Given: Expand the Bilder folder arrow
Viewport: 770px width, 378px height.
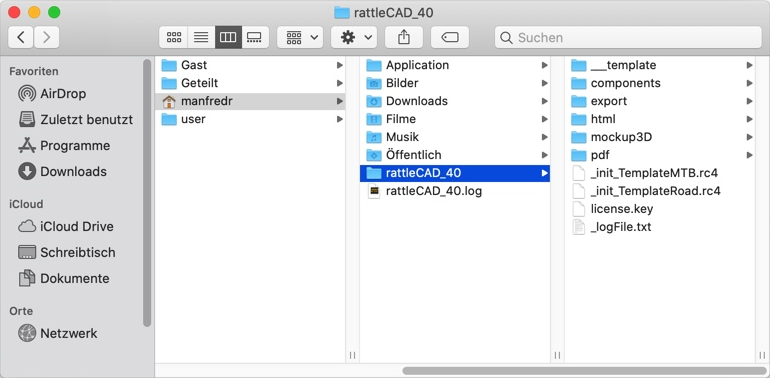Looking at the screenshot, I should pos(545,83).
